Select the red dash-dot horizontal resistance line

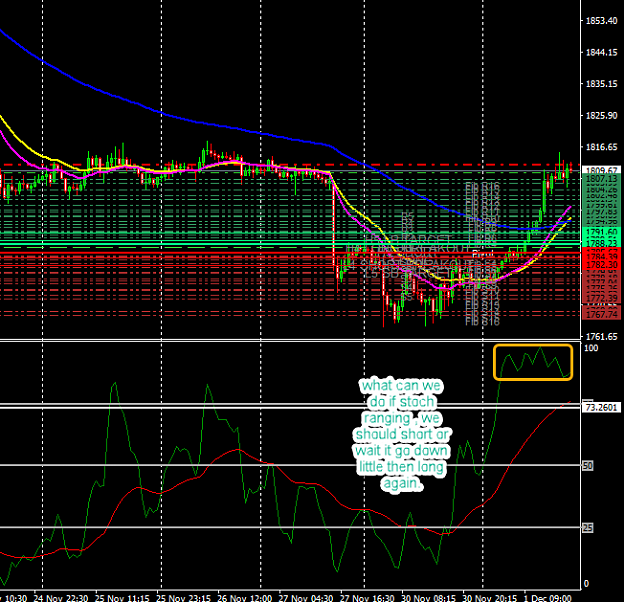[290, 164]
